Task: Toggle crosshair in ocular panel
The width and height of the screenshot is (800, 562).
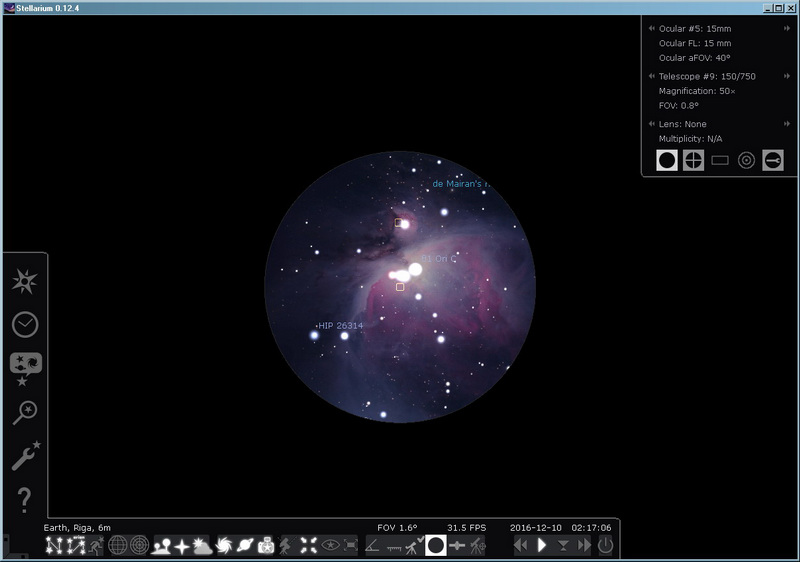Action: point(693,160)
